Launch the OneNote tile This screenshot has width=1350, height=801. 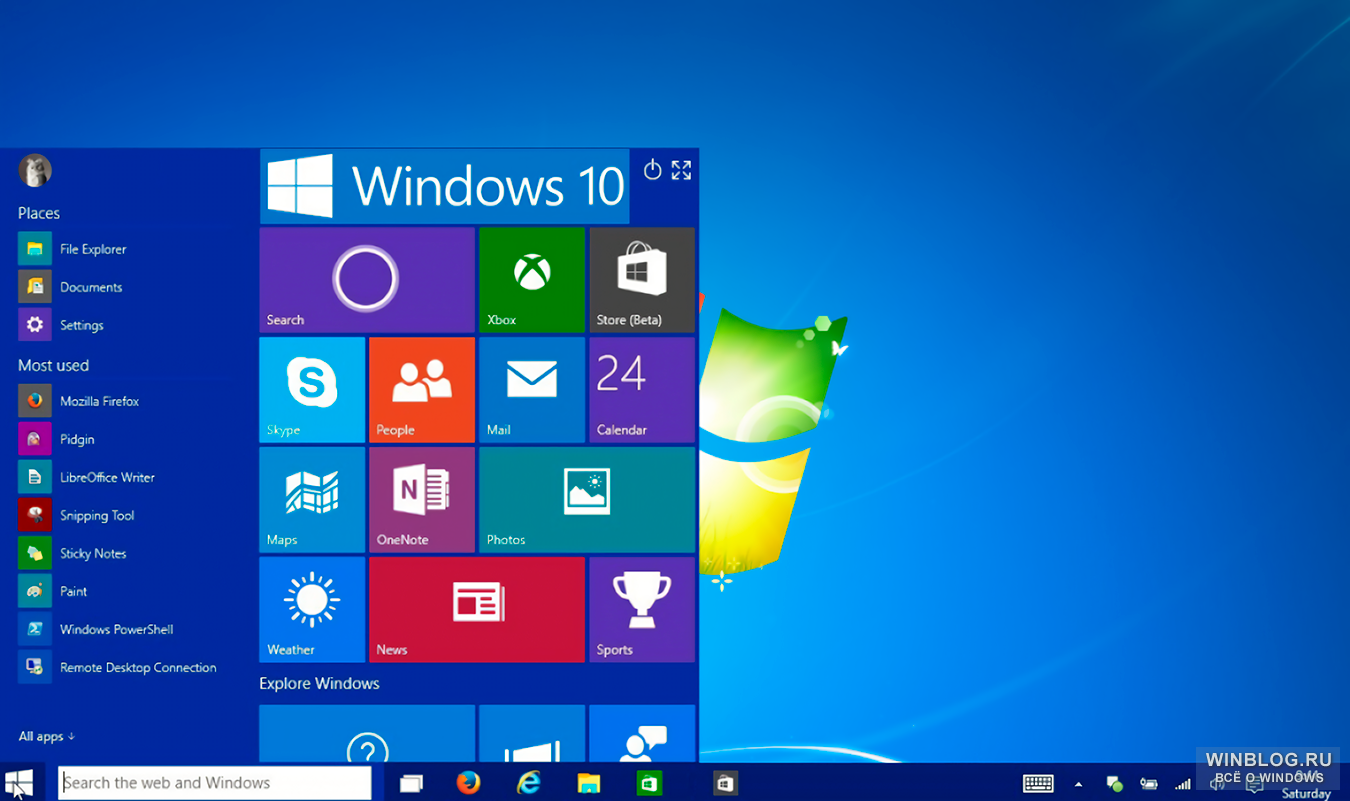[422, 500]
